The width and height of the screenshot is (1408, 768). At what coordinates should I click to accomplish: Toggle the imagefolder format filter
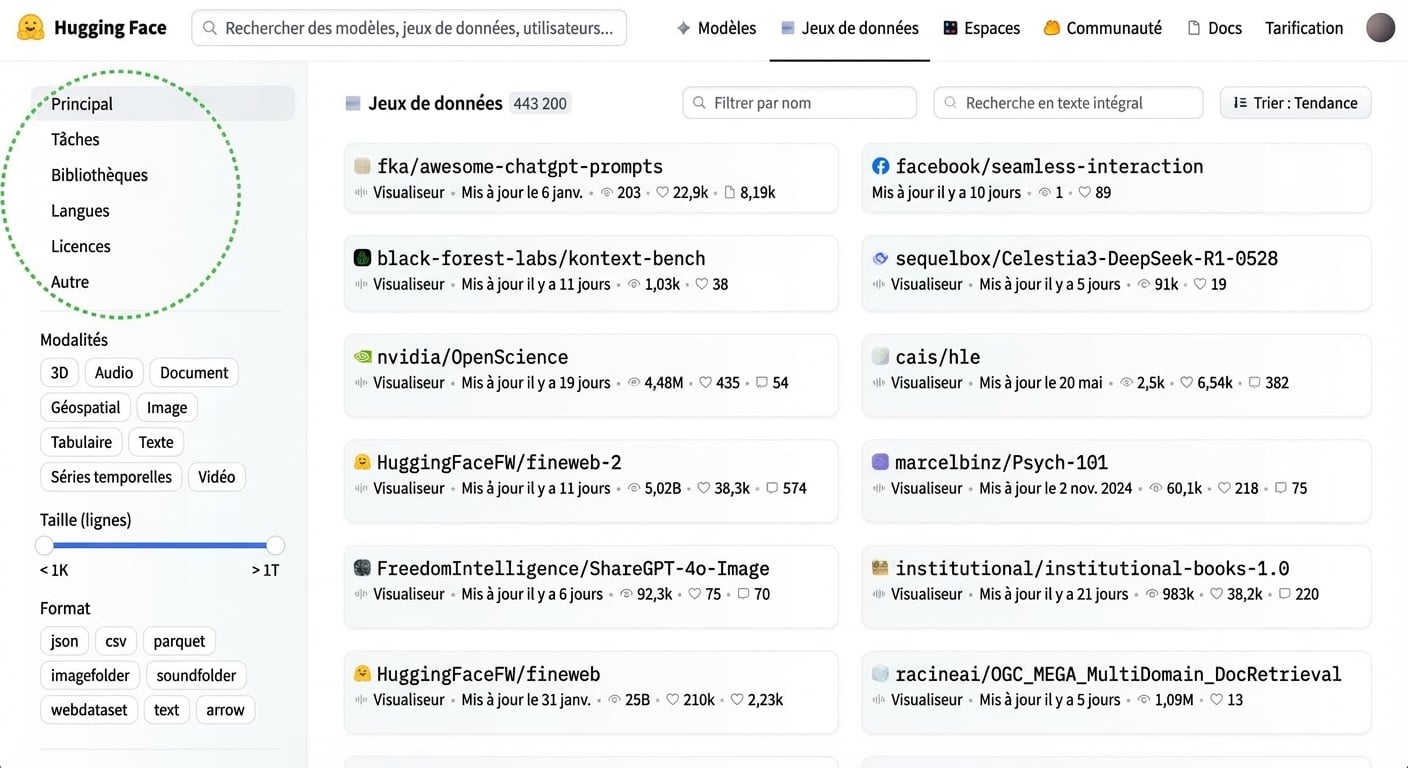point(91,676)
